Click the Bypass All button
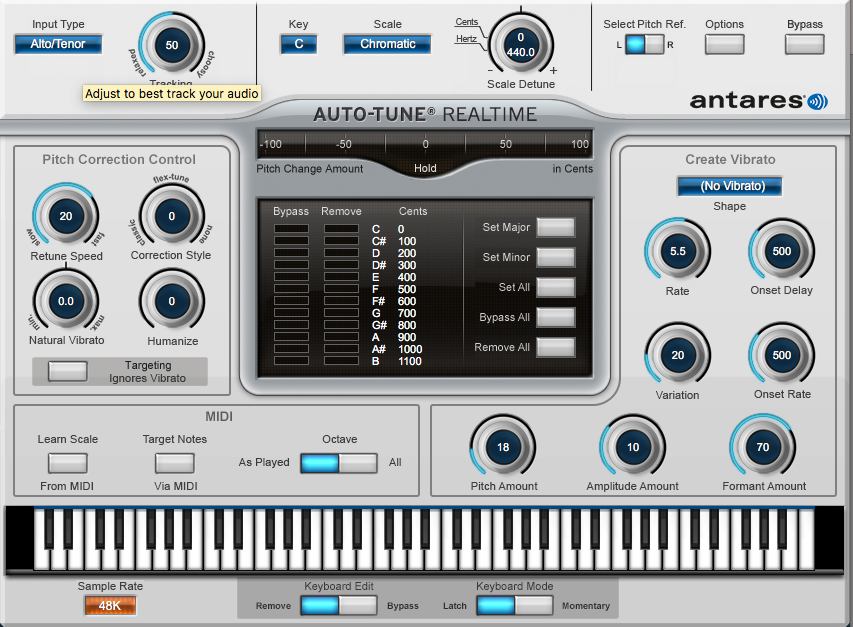The image size is (853, 627). (555, 317)
